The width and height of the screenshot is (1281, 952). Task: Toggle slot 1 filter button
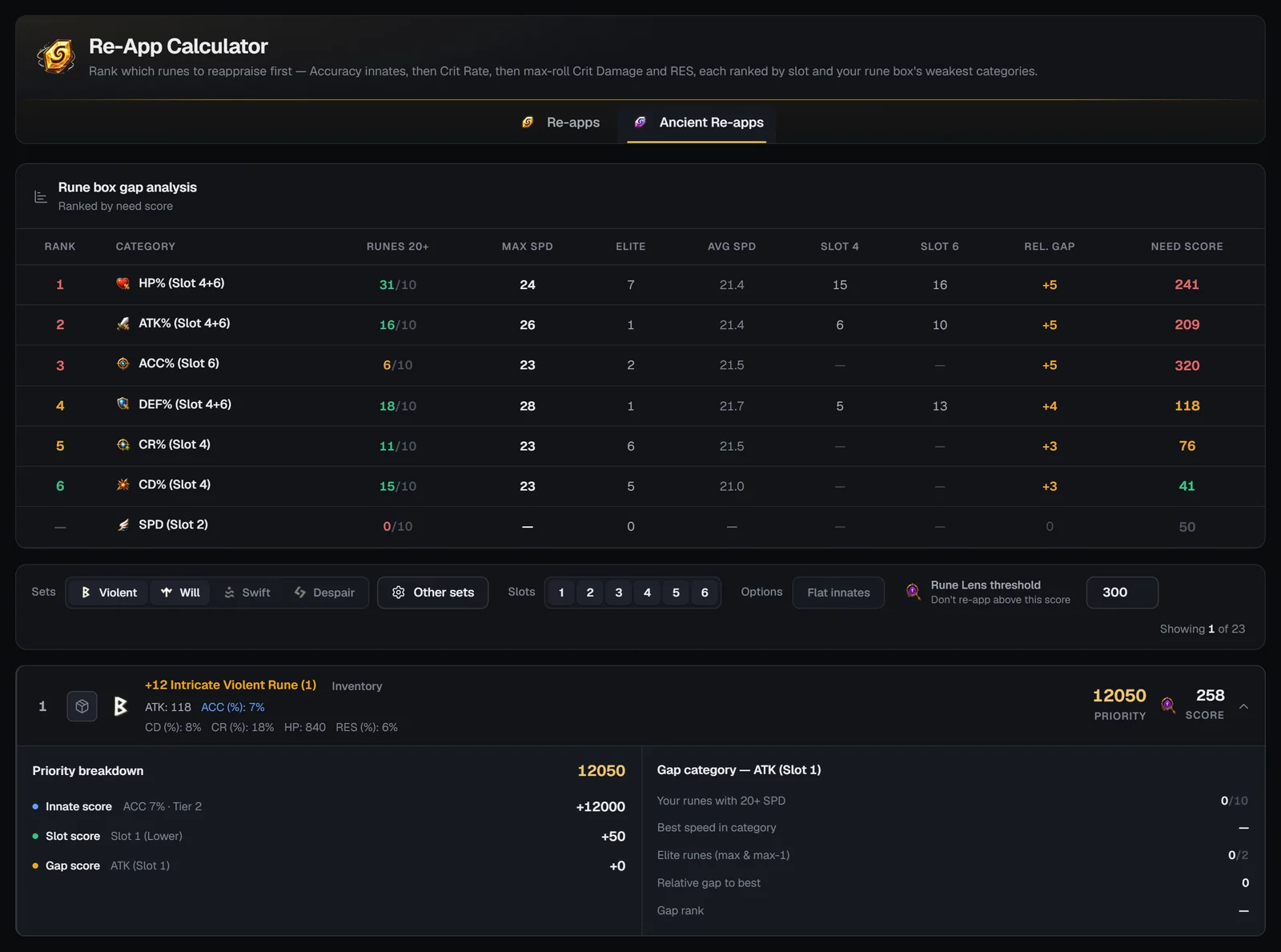tap(561, 592)
